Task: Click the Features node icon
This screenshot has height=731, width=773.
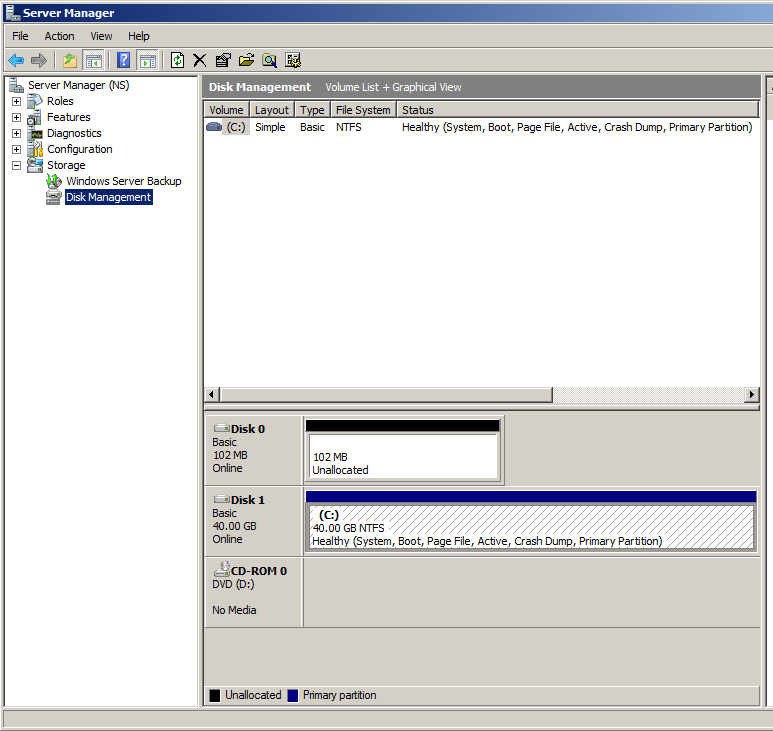Action: coord(35,117)
